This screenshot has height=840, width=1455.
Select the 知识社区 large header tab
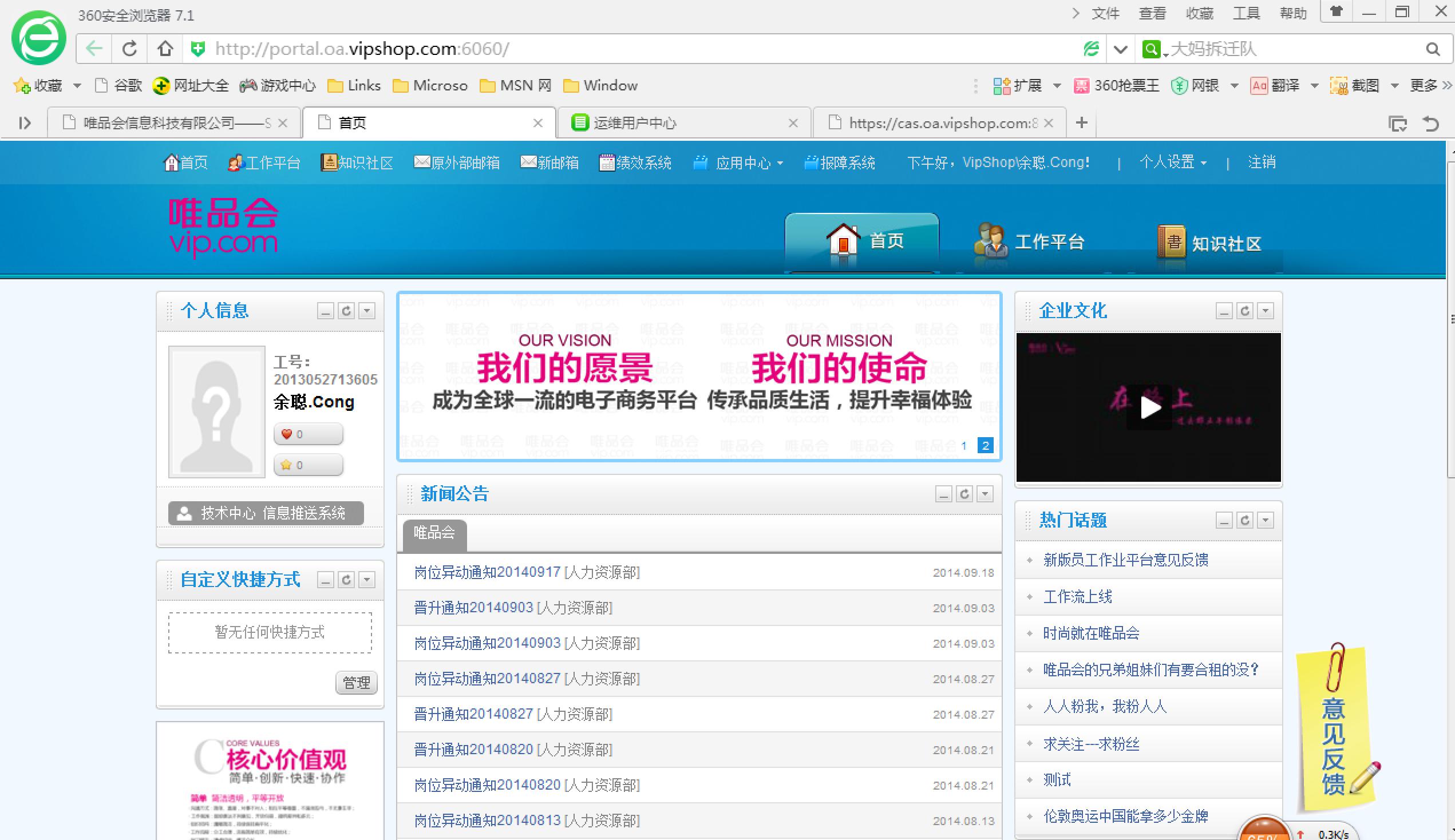[x=1211, y=243]
